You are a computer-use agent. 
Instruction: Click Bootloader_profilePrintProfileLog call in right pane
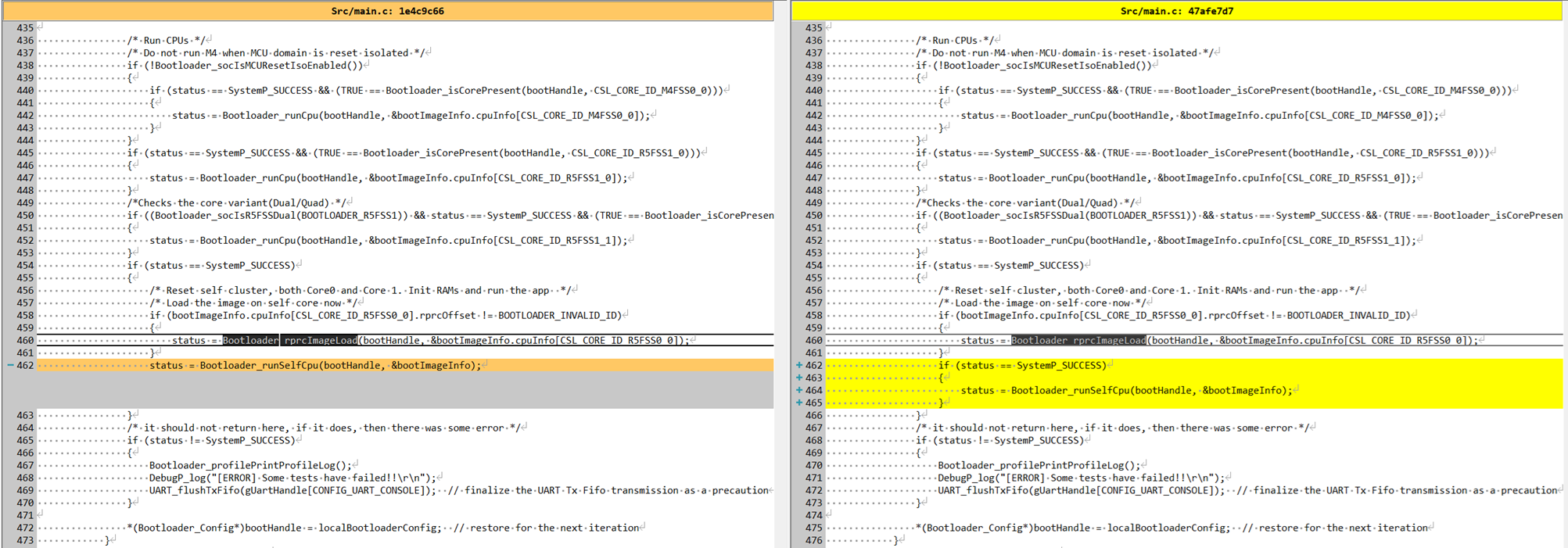click(x=1039, y=465)
